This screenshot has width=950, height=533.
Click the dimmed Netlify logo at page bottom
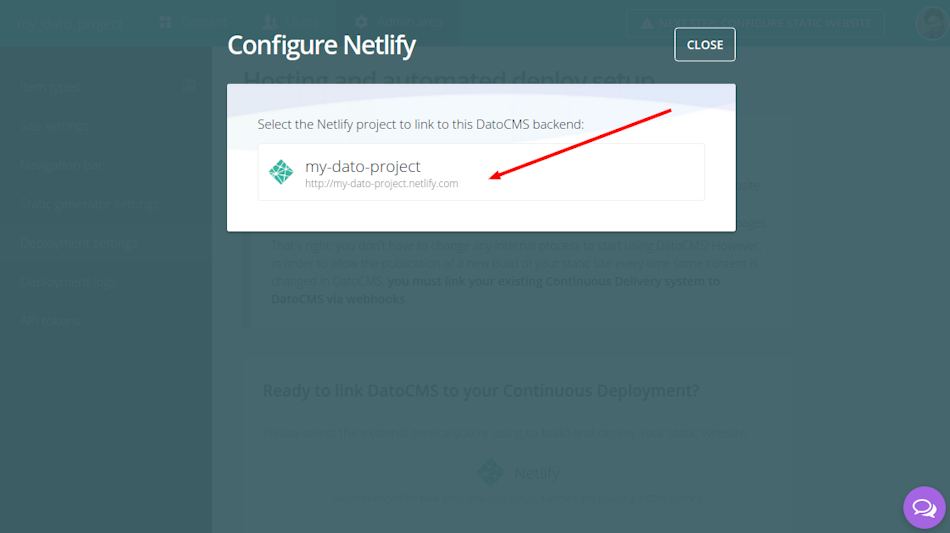click(490, 472)
